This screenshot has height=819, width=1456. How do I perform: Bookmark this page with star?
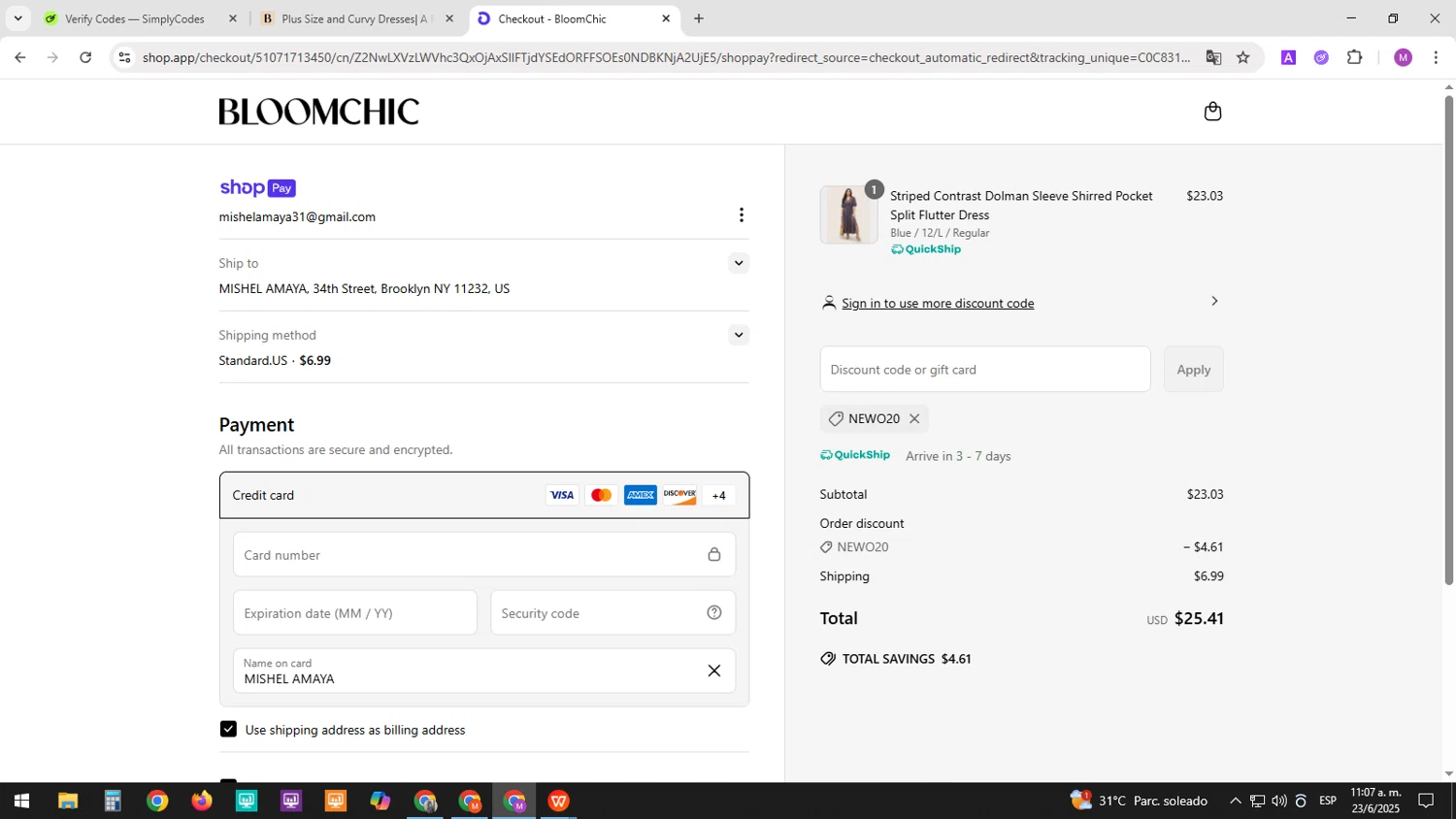click(1243, 57)
